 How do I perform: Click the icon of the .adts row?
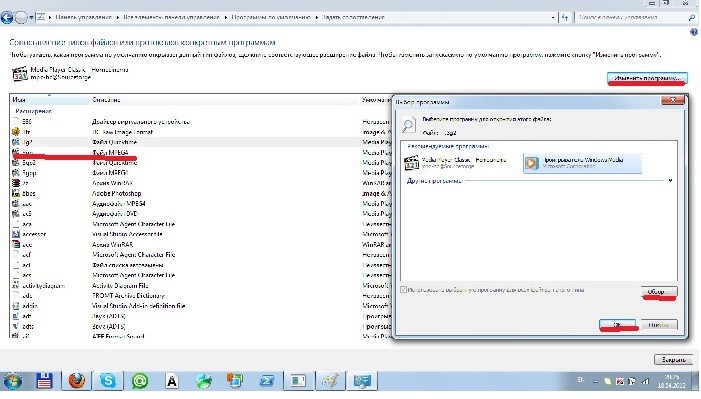pyautogui.click(x=16, y=327)
